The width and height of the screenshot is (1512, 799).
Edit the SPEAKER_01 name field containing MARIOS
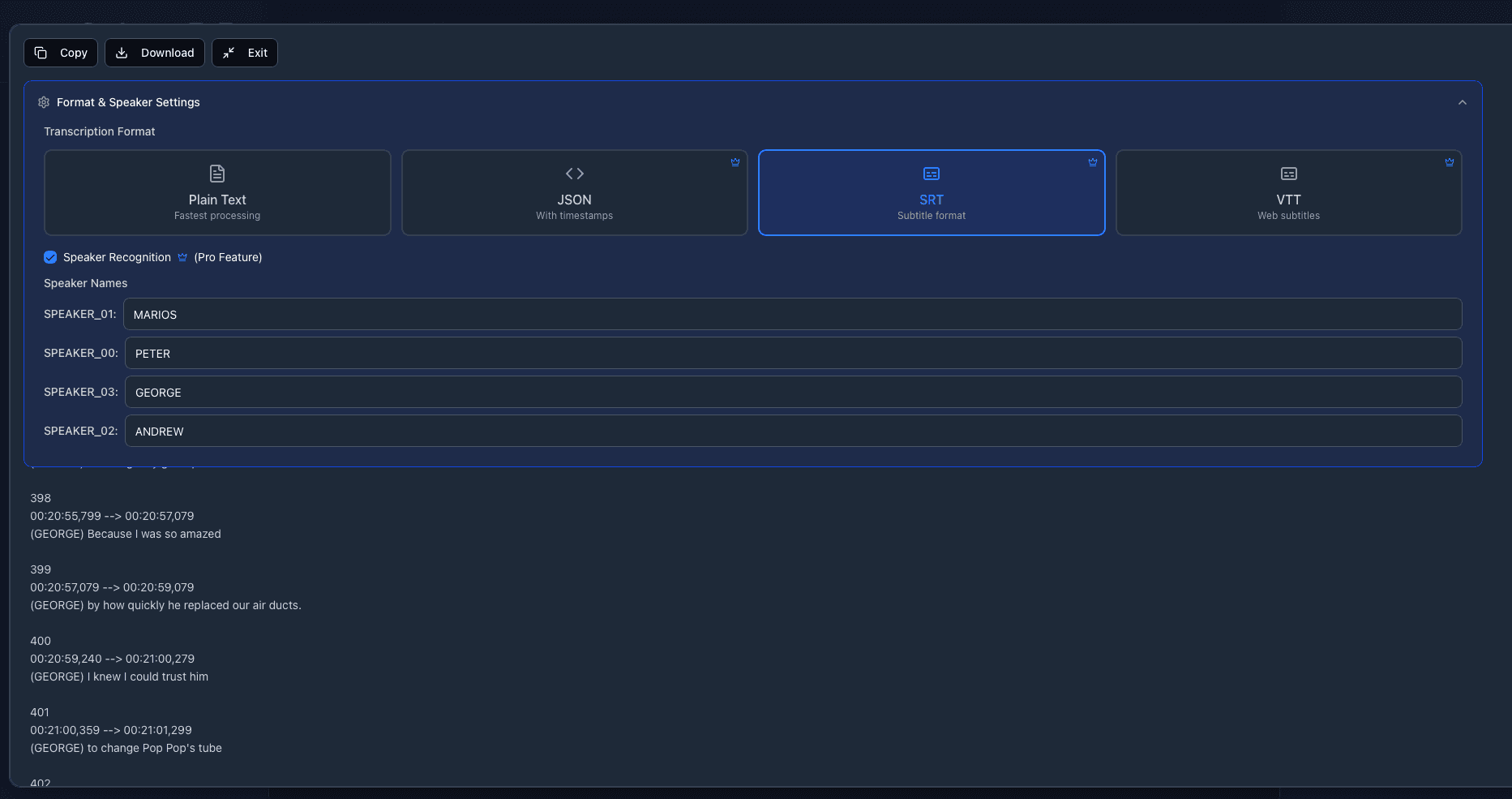pyautogui.click(x=791, y=315)
